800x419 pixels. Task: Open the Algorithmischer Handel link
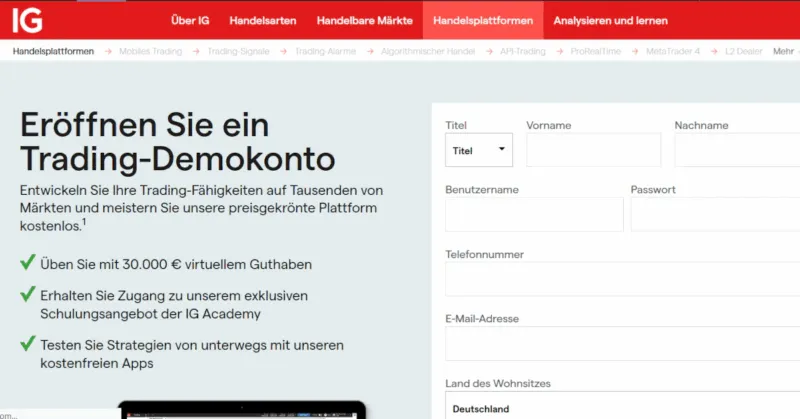(x=428, y=51)
